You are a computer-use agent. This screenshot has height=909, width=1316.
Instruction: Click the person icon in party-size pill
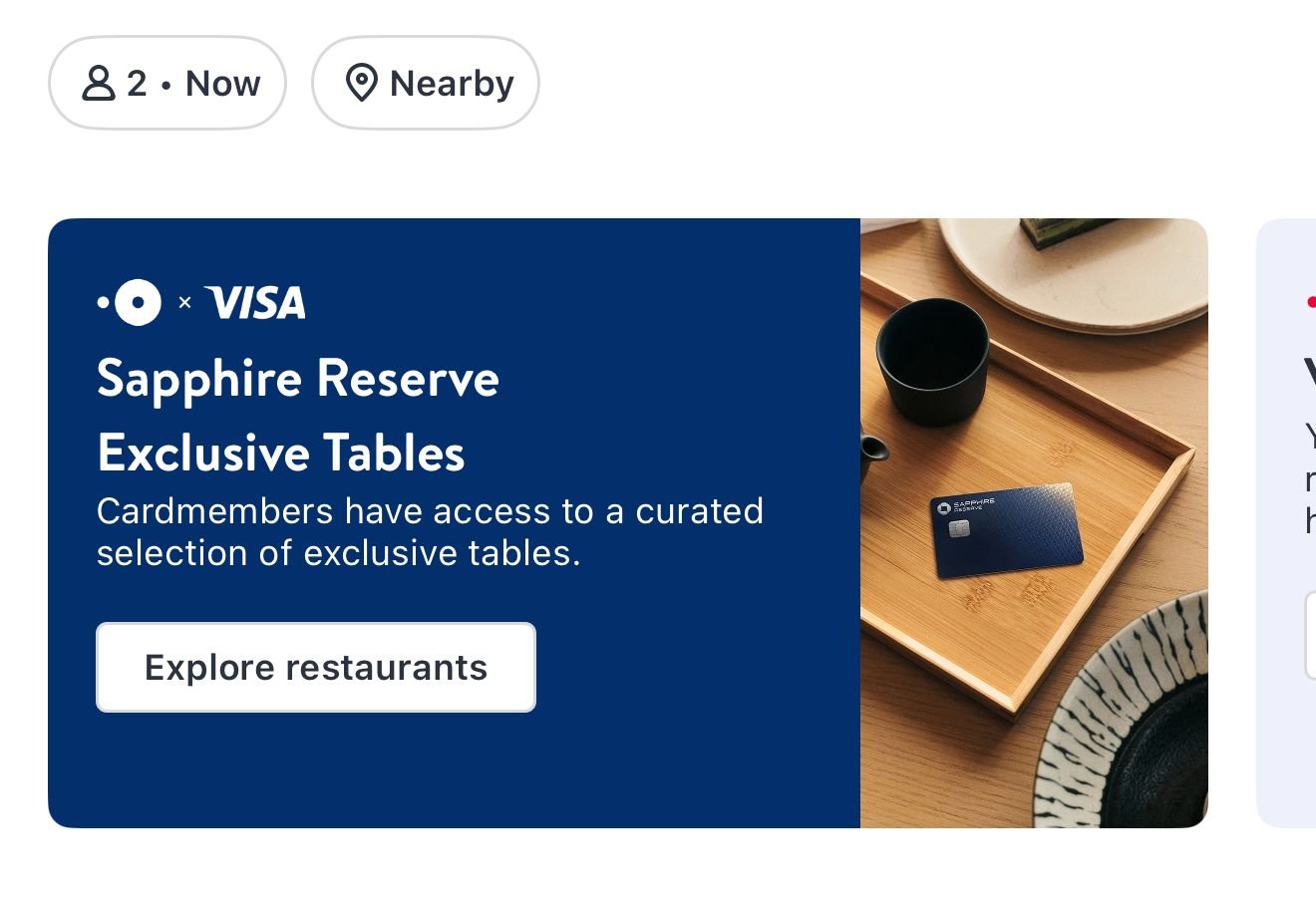[98, 84]
